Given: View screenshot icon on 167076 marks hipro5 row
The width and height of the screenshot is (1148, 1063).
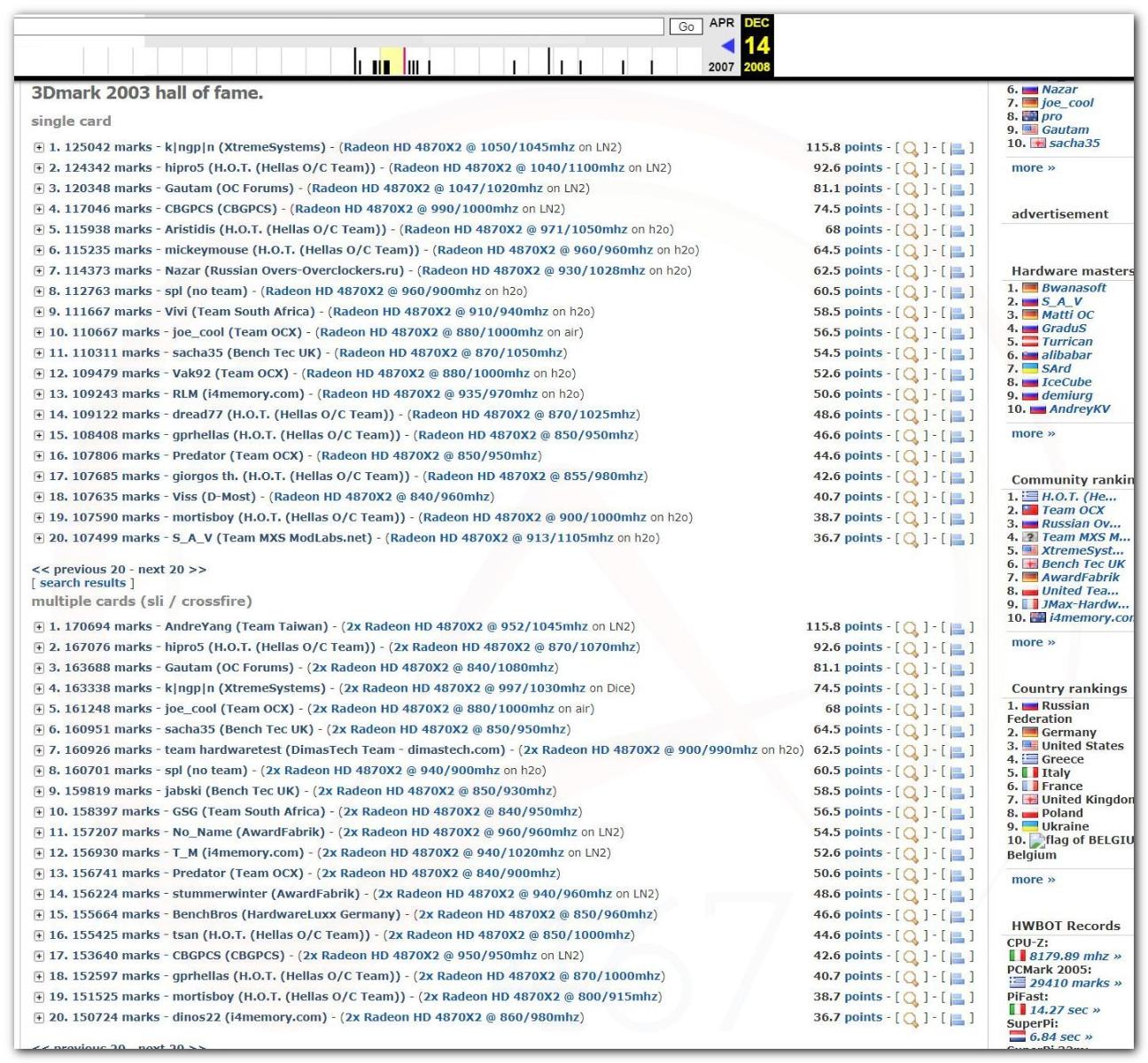Looking at the screenshot, I should pos(957,648).
